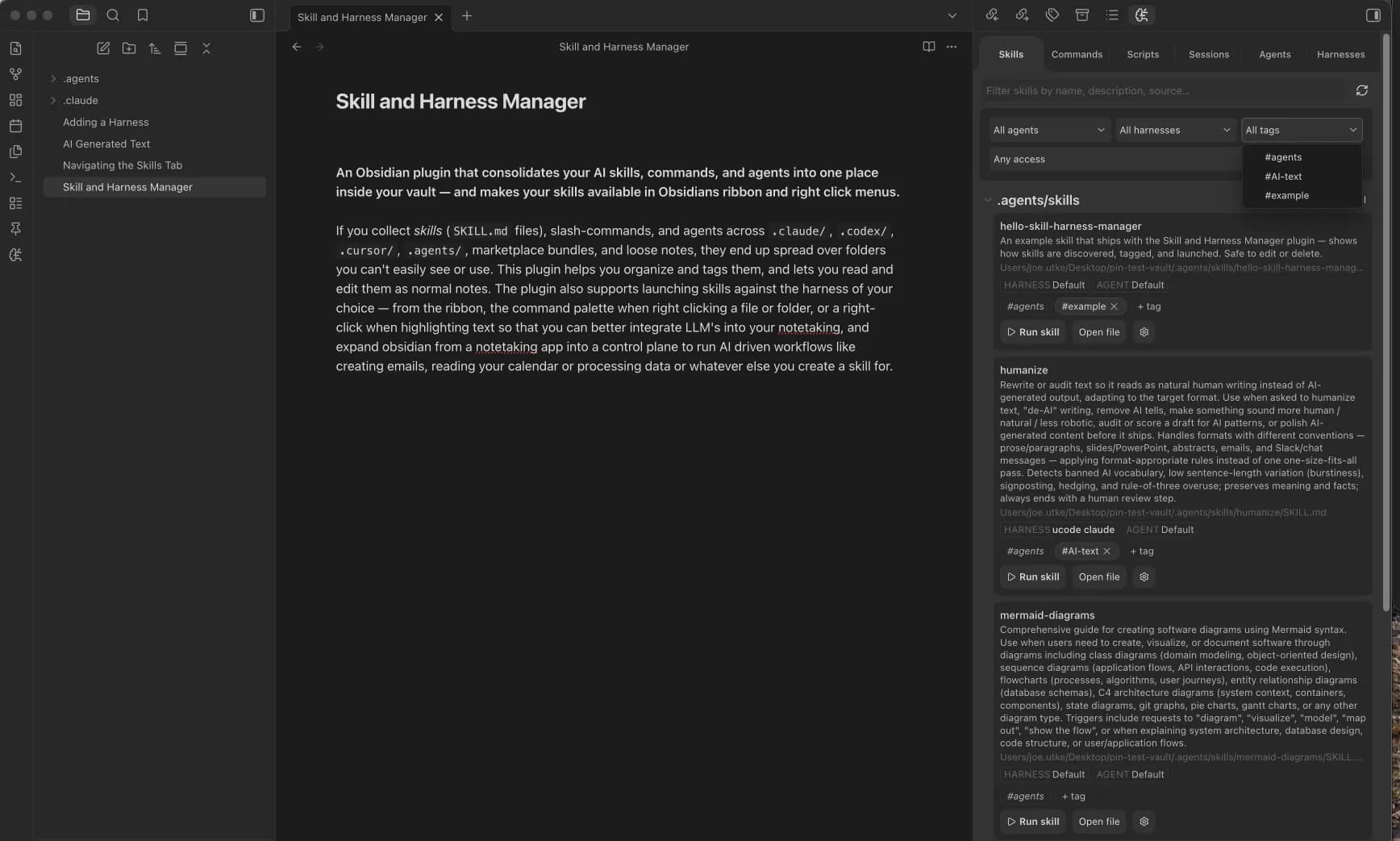Open the Adding a Harness note
Image resolution: width=1400 pixels, height=841 pixels.
[x=155, y=122]
